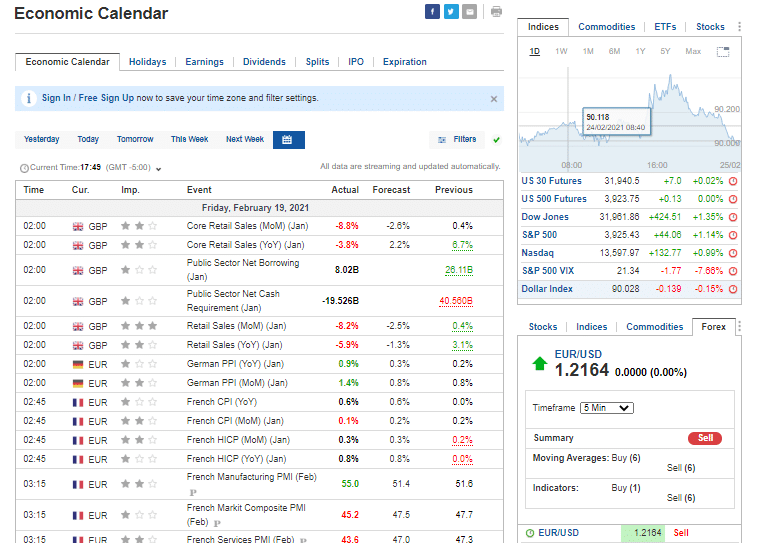Select the 1D chart range
779x543 pixels.
click(535, 51)
